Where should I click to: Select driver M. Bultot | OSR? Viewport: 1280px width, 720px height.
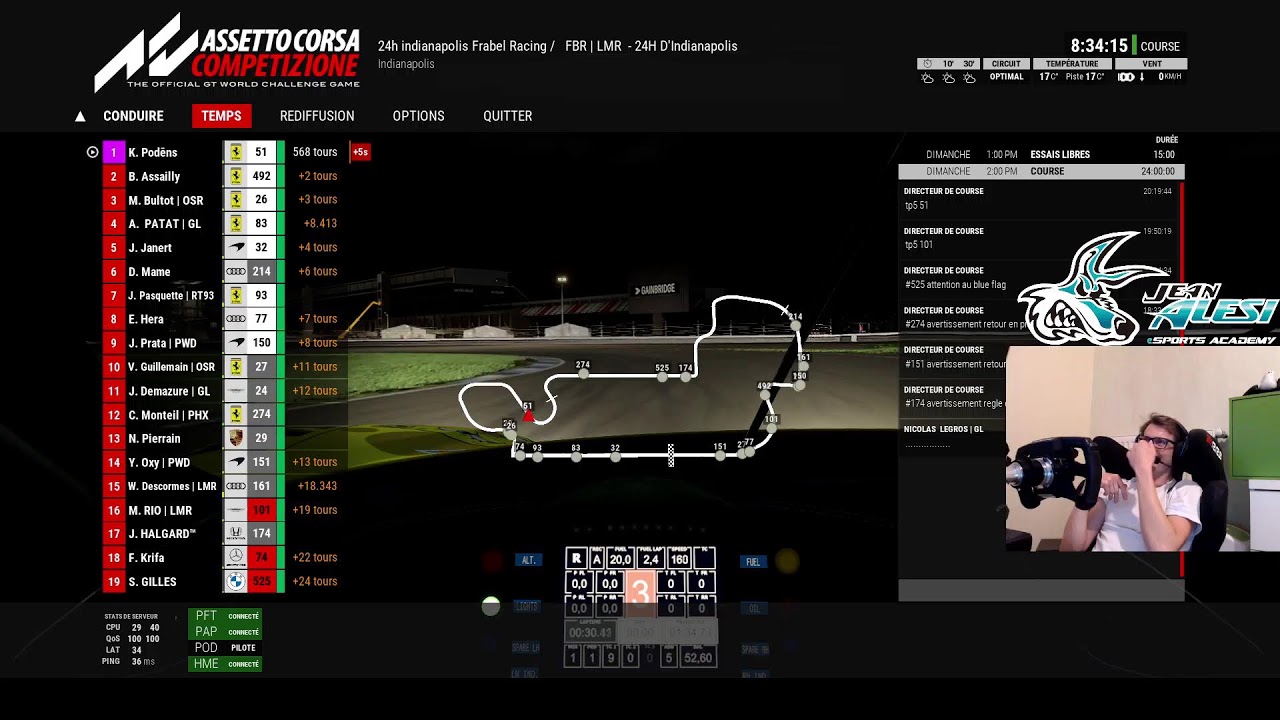(x=165, y=200)
